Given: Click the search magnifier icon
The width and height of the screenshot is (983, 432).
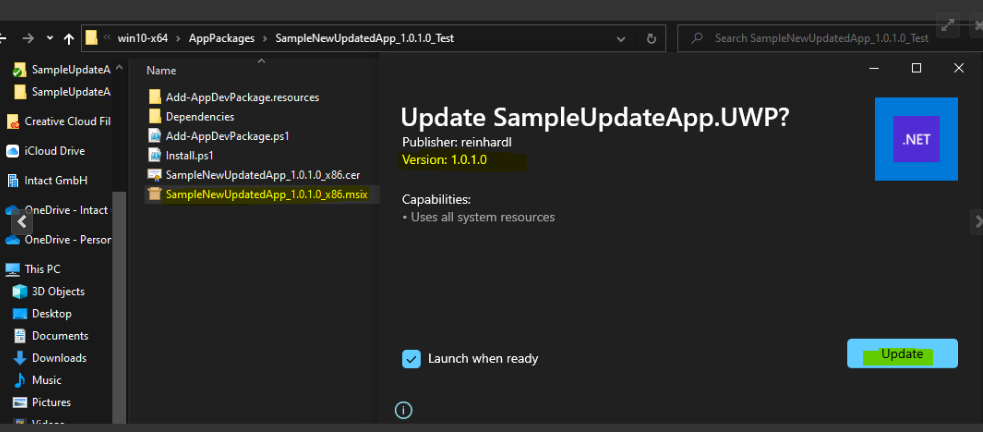Looking at the screenshot, I should 697,38.
